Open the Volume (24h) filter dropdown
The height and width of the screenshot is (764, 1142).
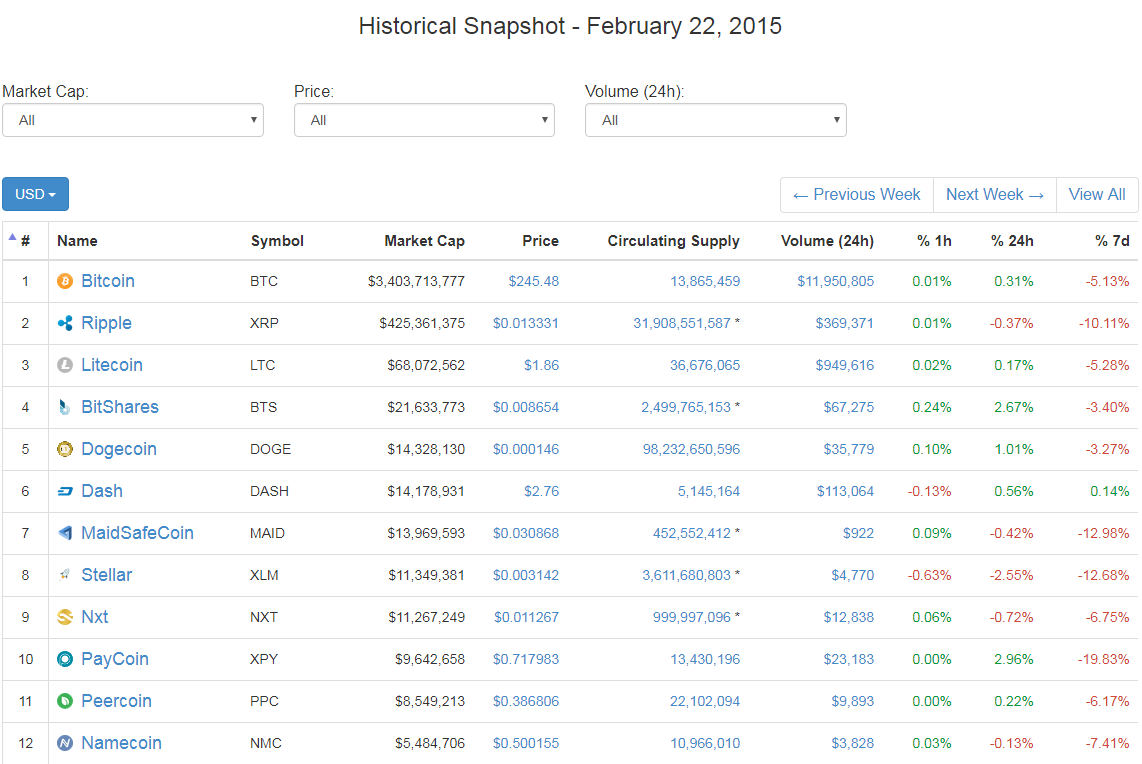pos(715,120)
